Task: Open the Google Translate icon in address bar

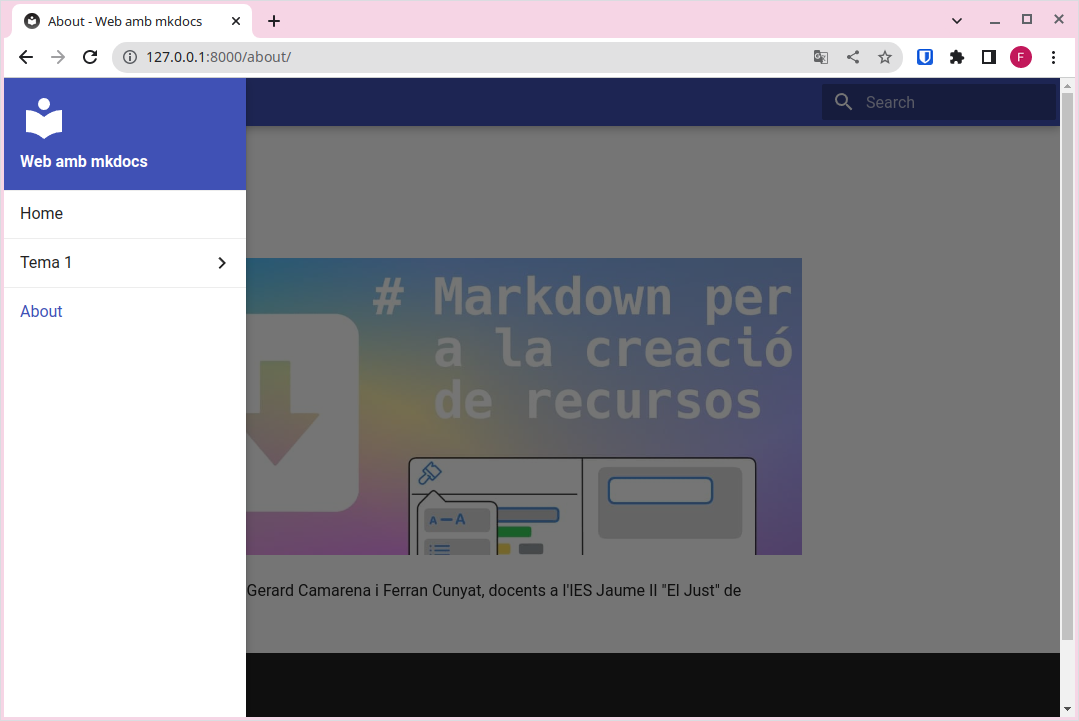Action: [821, 57]
